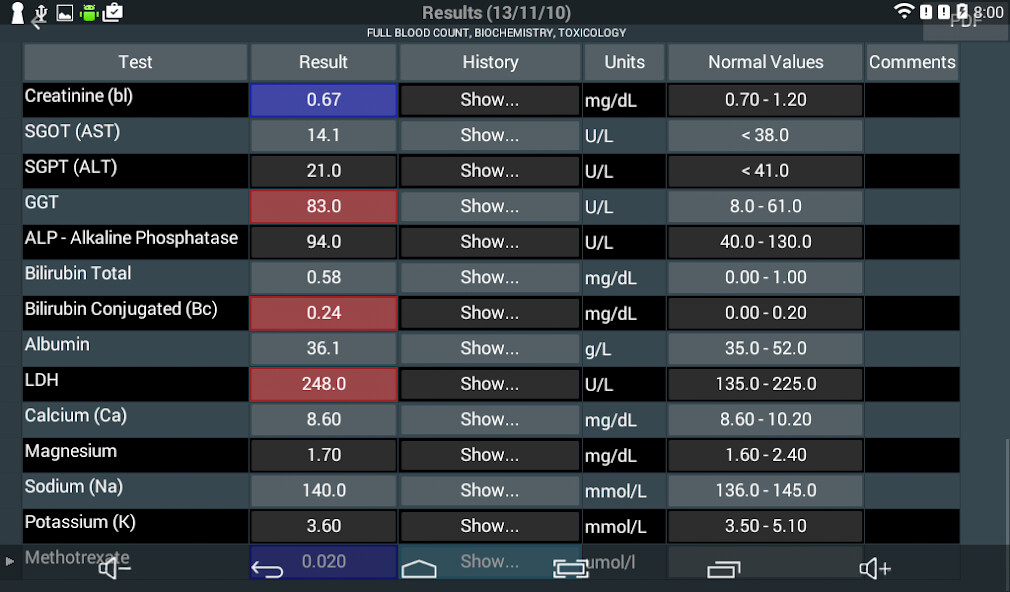Tap the ALP result 94.0

(323, 242)
